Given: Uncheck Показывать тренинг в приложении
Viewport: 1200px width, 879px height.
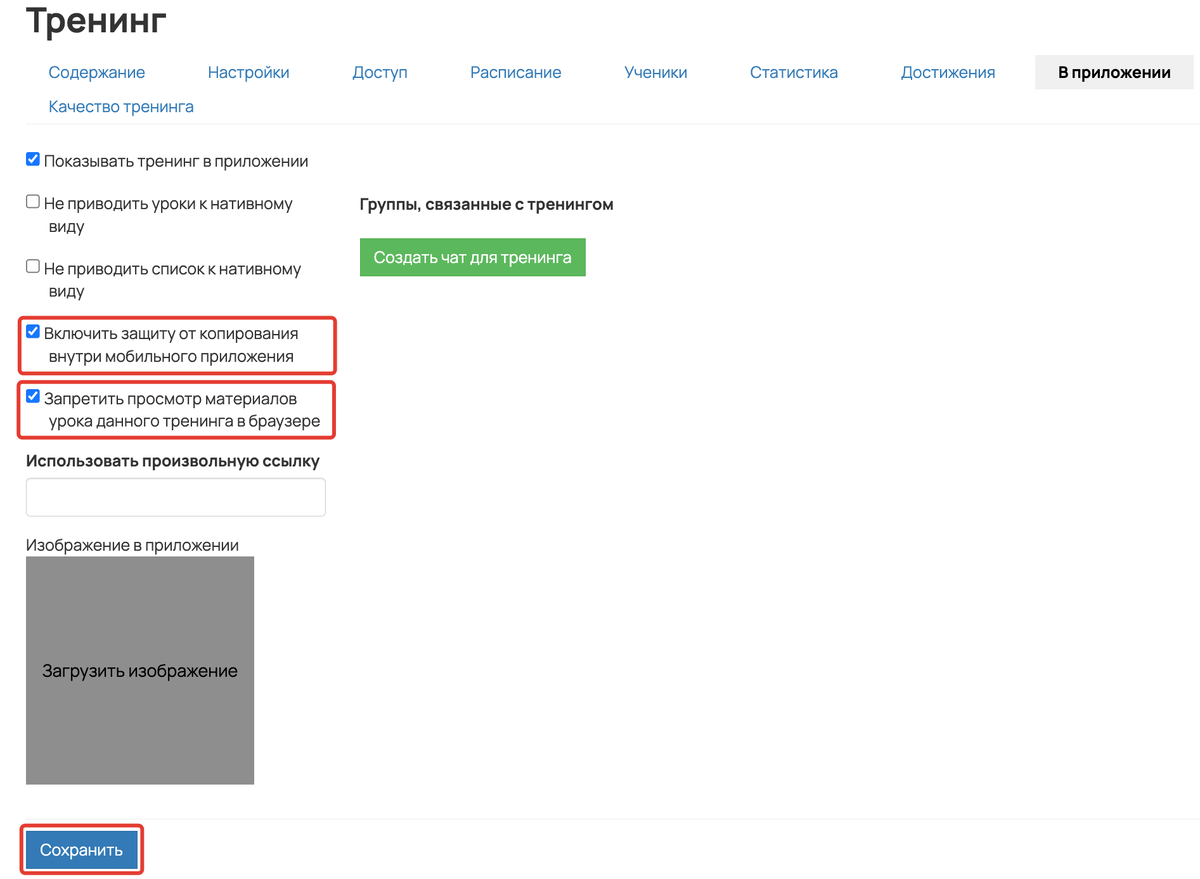Looking at the screenshot, I should [x=33, y=159].
